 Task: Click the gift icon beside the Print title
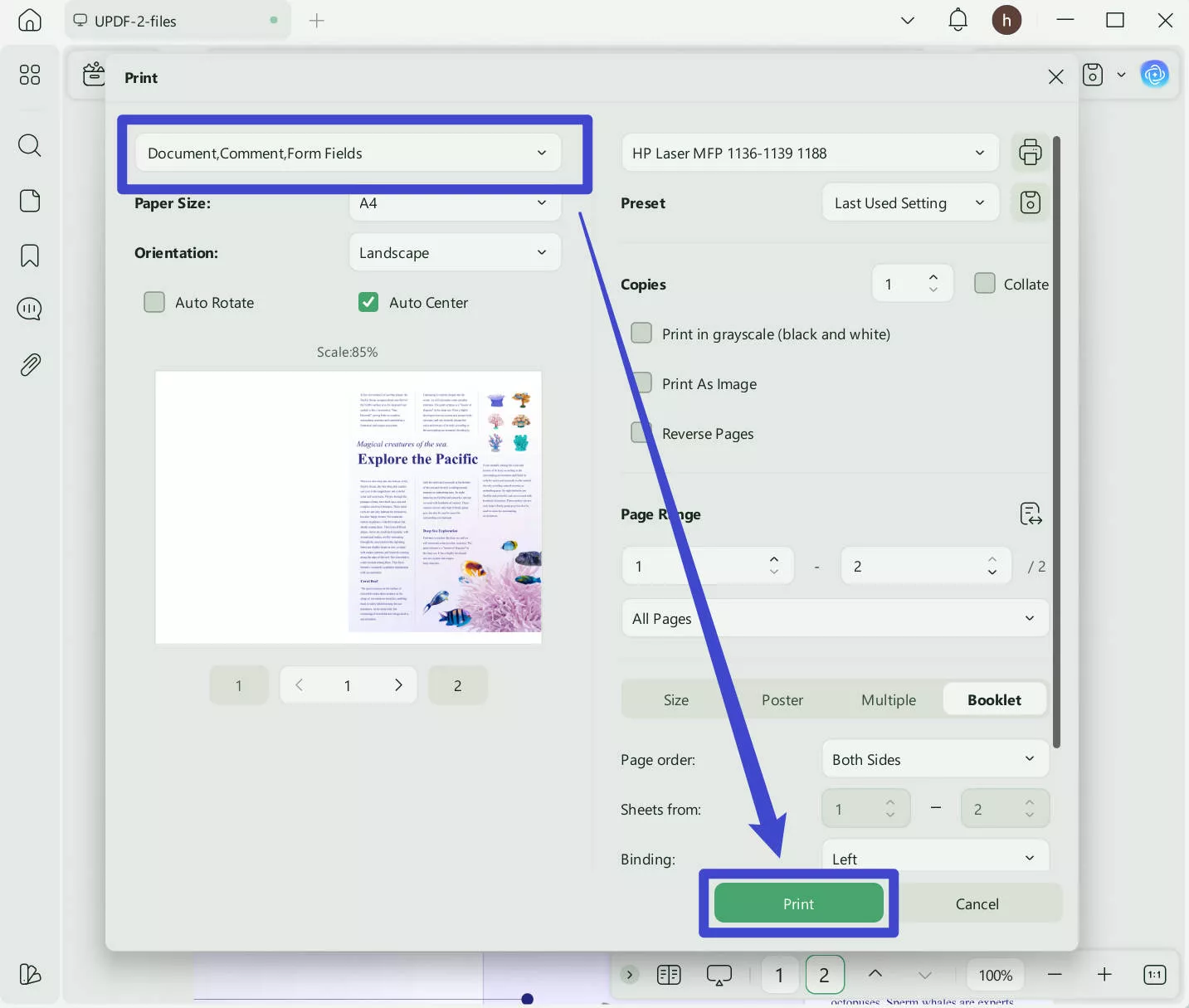(94, 75)
